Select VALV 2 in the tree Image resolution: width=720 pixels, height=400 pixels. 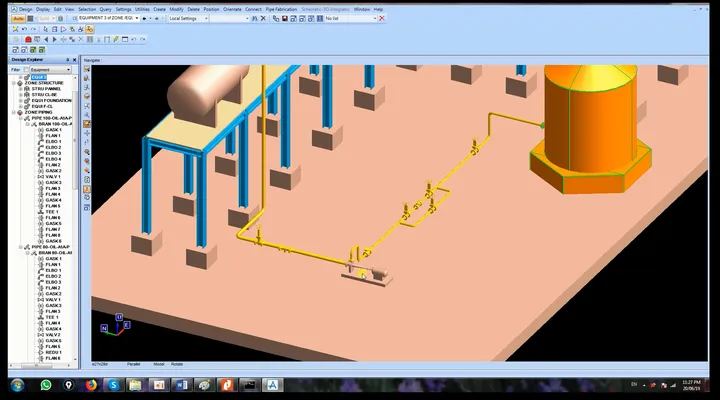click(53, 335)
